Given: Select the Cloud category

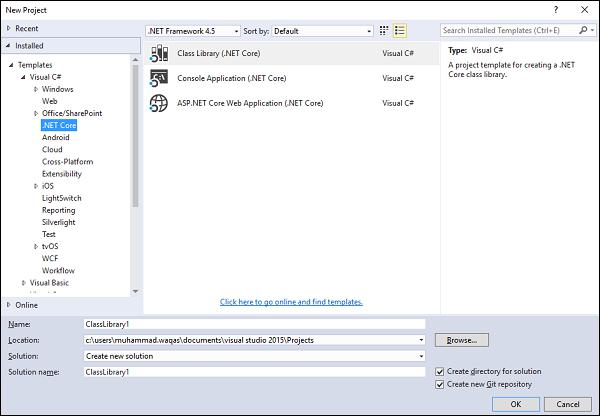Looking at the screenshot, I should click(52, 150).
